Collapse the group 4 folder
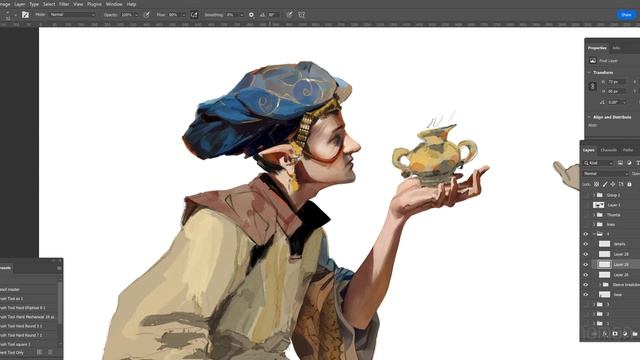This screenshot has height=360, width=640. click(594, 234)
